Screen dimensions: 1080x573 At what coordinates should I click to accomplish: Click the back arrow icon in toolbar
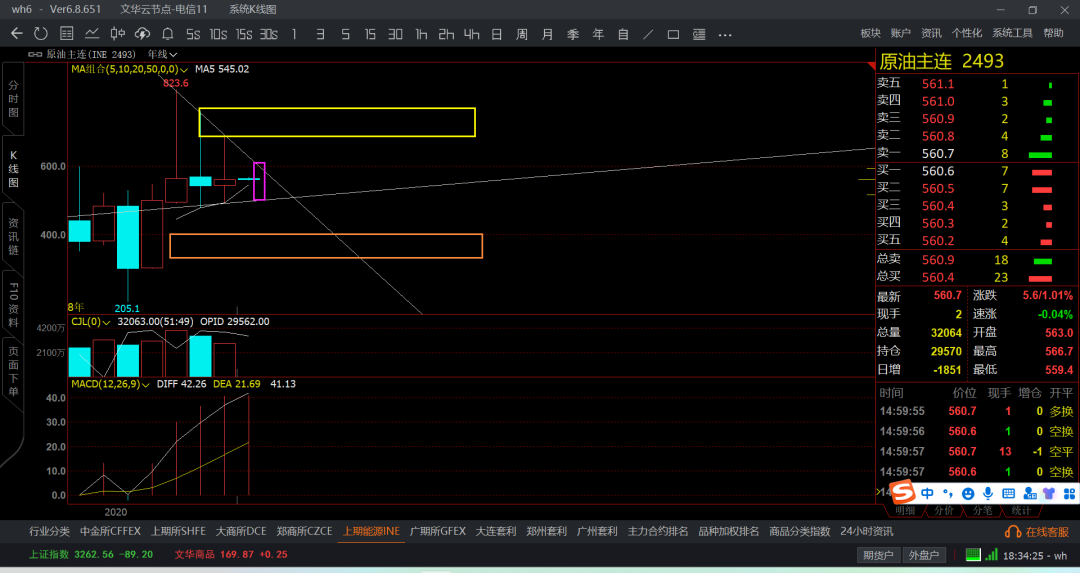coord(17,34)
